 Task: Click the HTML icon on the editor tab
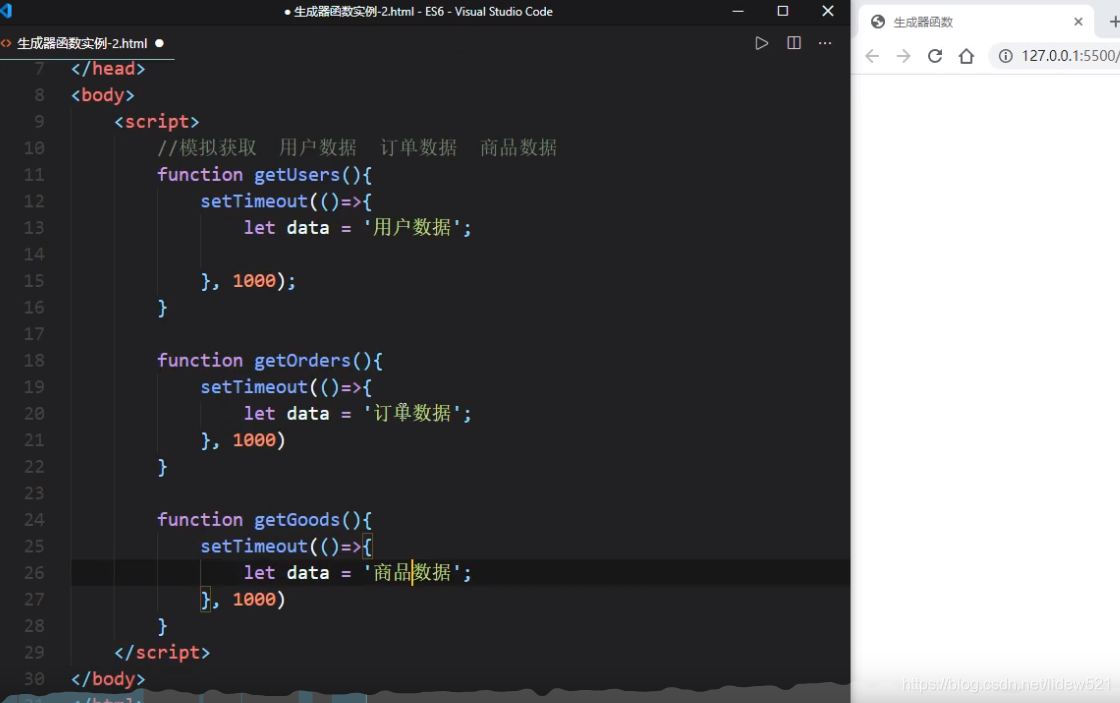(x=8, y=43)
